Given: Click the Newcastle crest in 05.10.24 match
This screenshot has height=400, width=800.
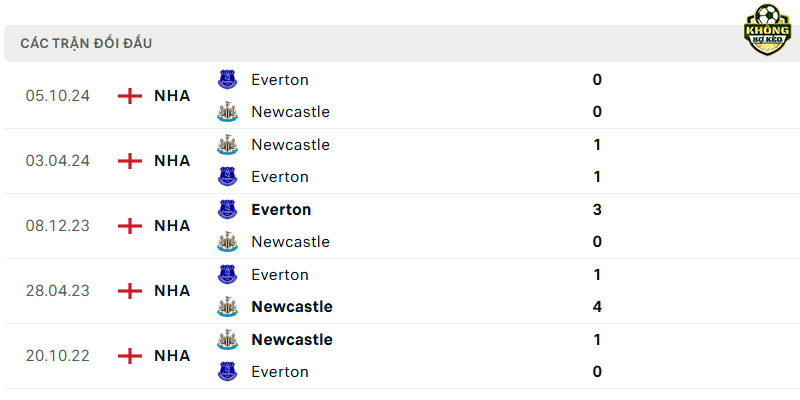Looking at the screenshot, I should (x=228, y=112).
